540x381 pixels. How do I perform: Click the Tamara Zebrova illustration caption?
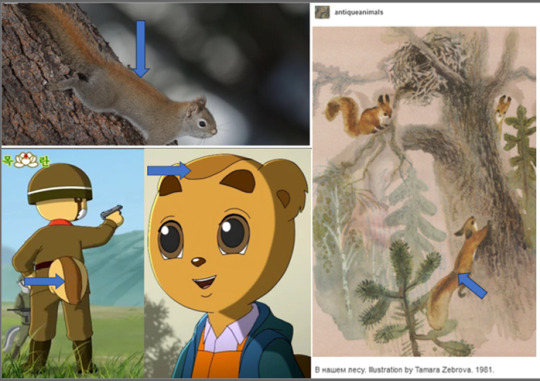(x=404, y=370)
